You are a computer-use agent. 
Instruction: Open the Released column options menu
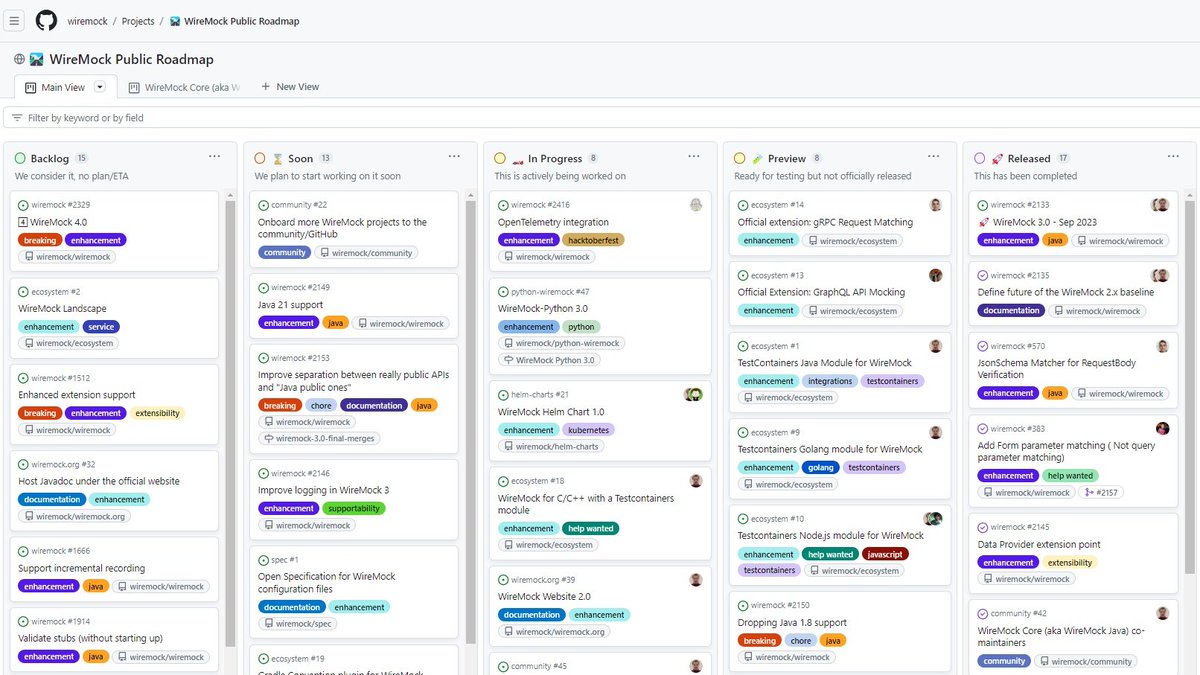[x=1174, y=157]
